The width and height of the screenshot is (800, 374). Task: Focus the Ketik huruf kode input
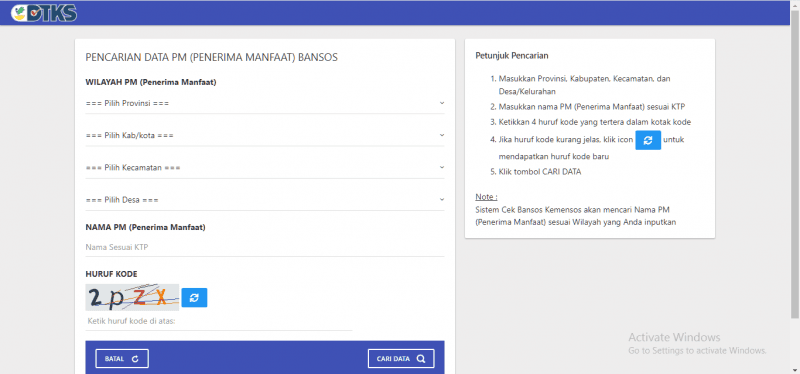pyautogui.click(x=219, y=321)
